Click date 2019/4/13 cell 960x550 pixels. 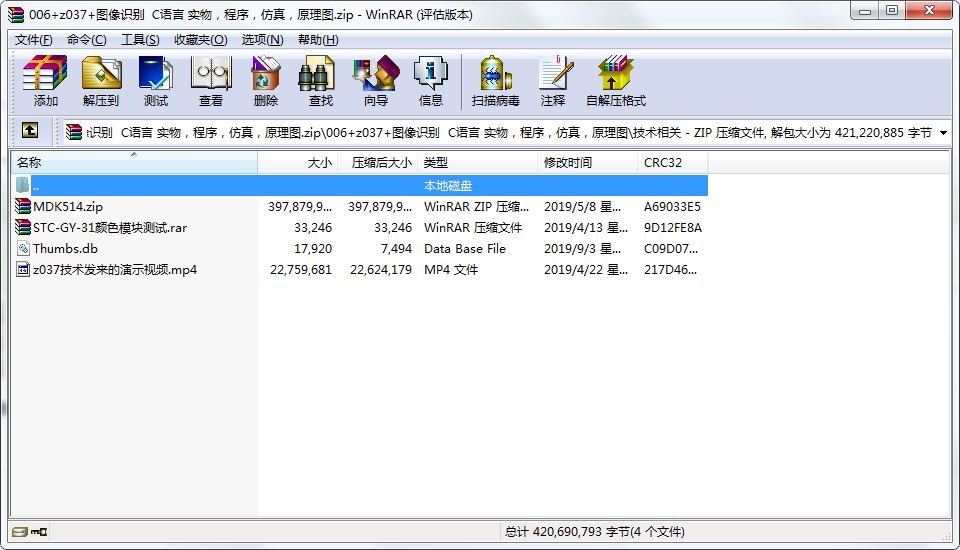point(586,228)
